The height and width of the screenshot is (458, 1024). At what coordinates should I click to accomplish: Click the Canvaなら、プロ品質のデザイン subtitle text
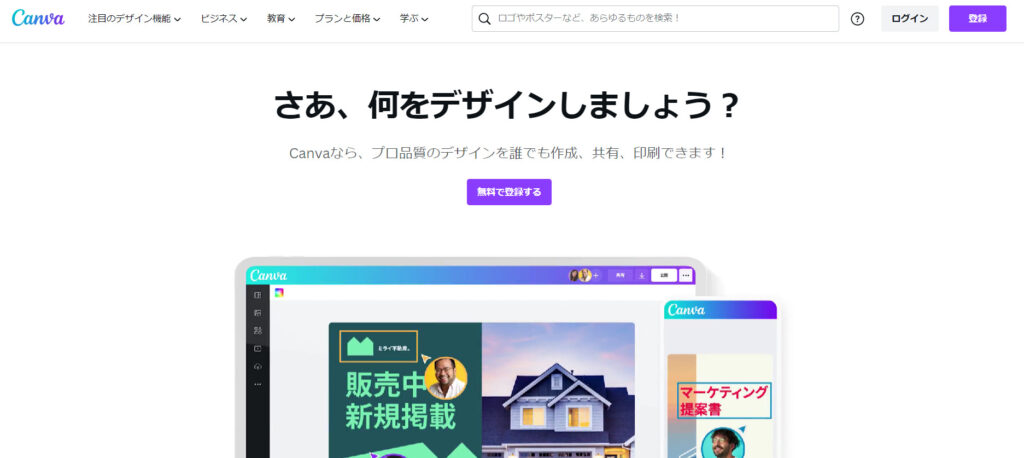(508, 154)
